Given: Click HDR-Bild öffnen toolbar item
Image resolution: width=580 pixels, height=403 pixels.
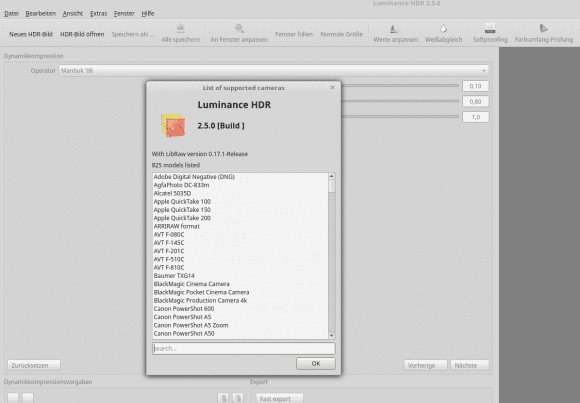Looking at the screenshot, I should click(x=82, y=34).
